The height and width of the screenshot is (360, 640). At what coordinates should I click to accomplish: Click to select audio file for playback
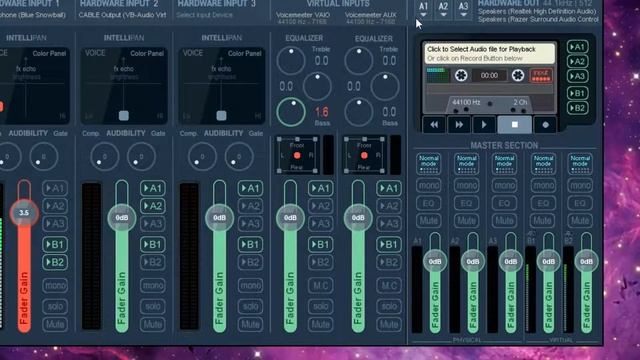click(x=489, y=53)
